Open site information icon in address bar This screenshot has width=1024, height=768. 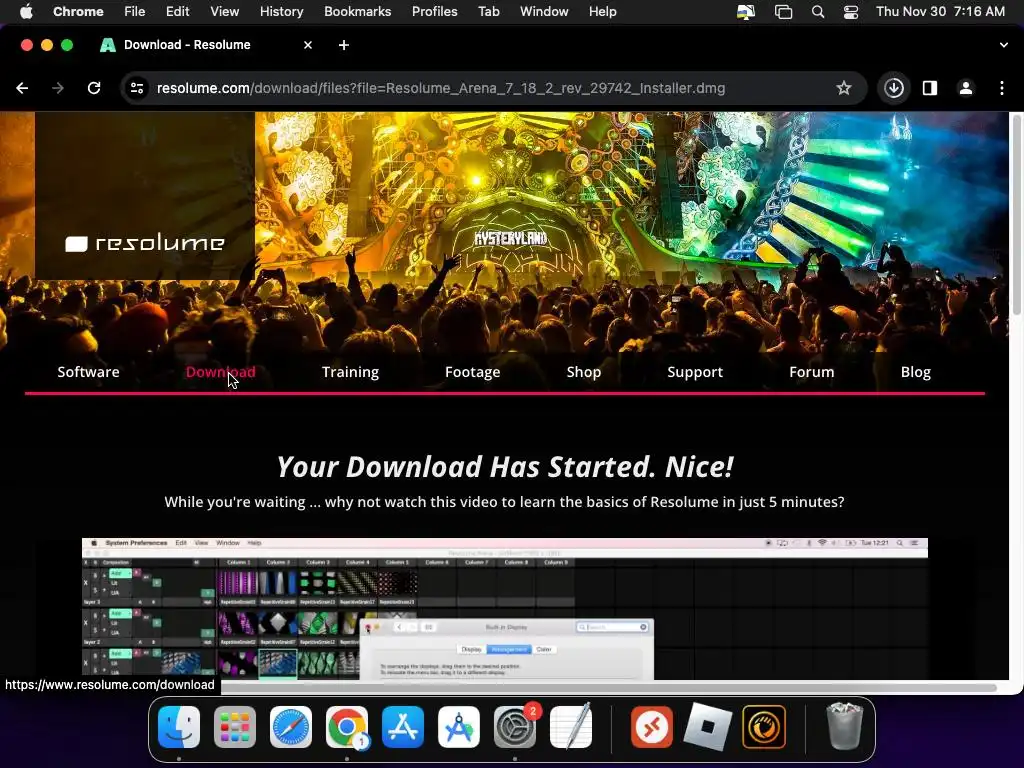[x=136, y=88]
